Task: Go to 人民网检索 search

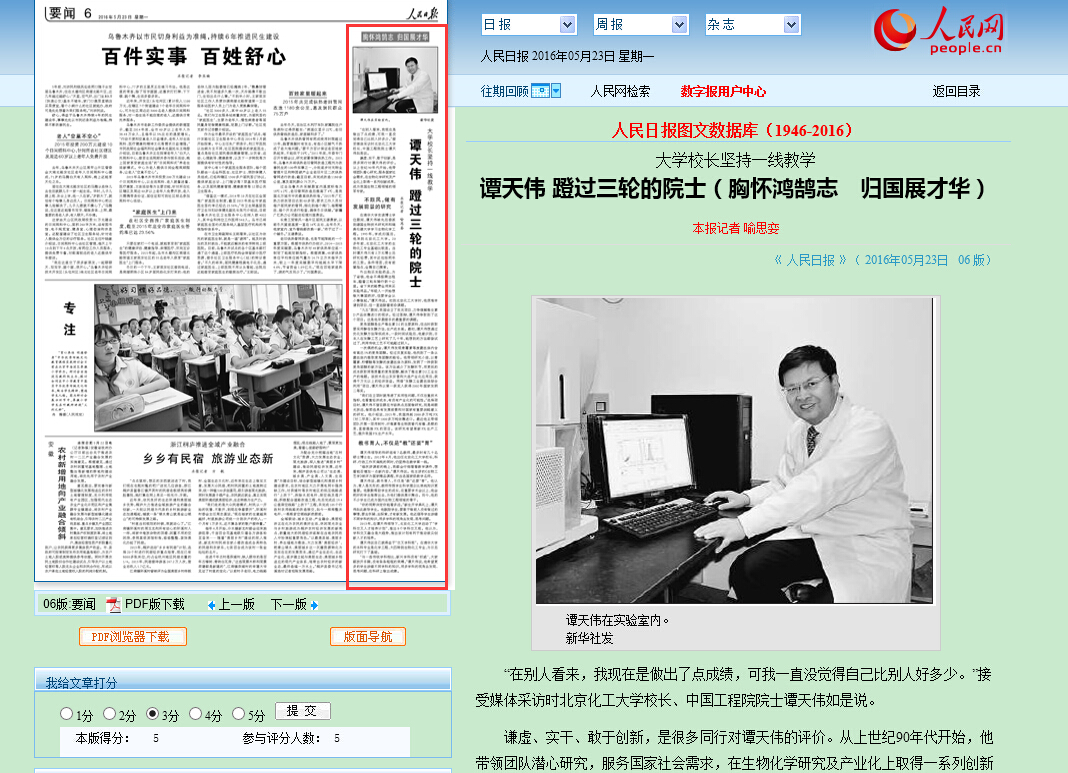Action: click(x=620, y=91)
